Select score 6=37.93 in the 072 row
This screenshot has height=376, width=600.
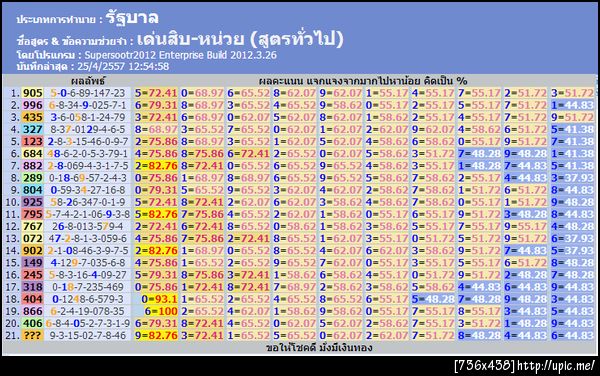572,239
